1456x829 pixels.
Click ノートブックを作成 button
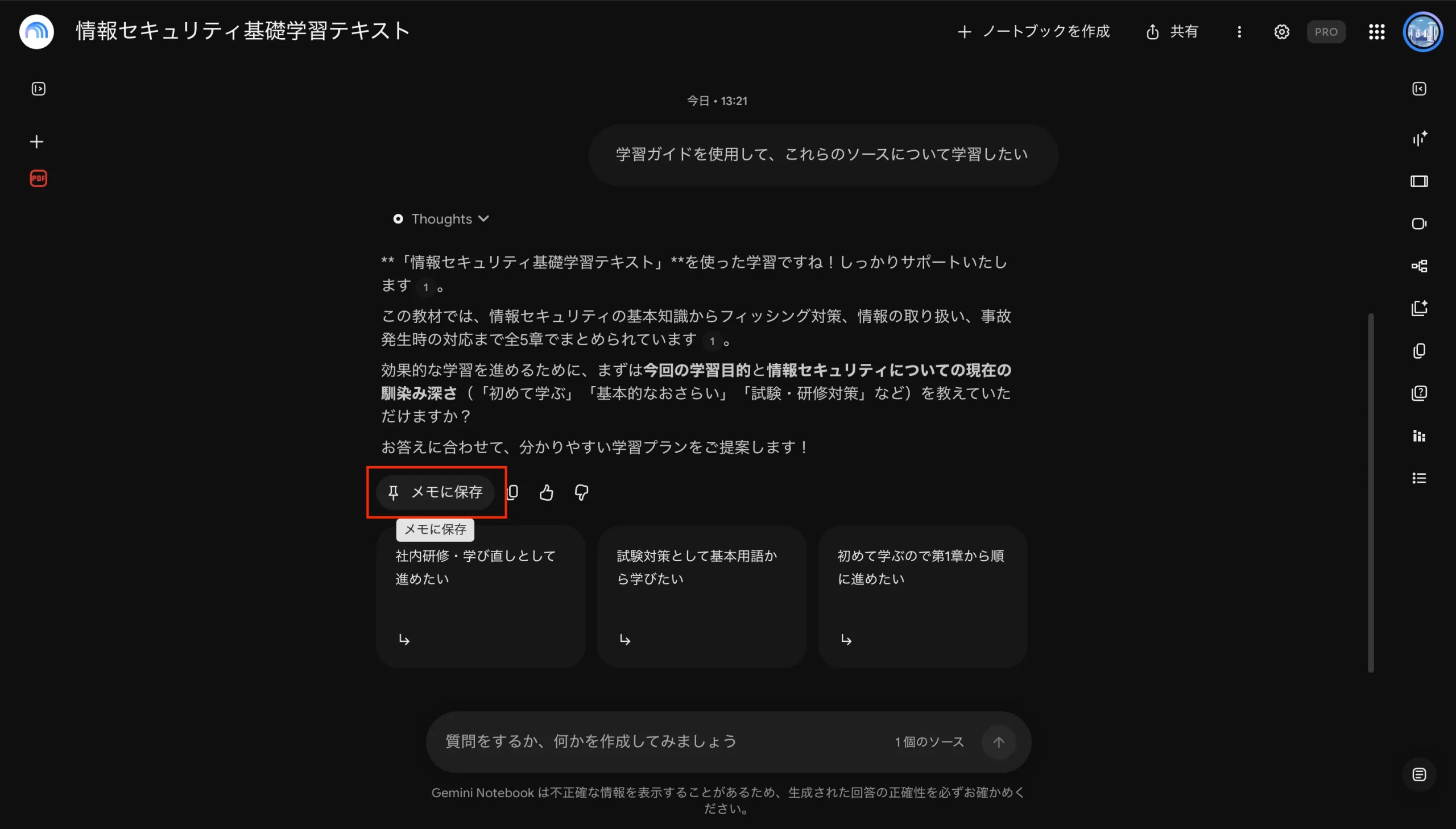pyautogui.click(x=1033, y=31)
